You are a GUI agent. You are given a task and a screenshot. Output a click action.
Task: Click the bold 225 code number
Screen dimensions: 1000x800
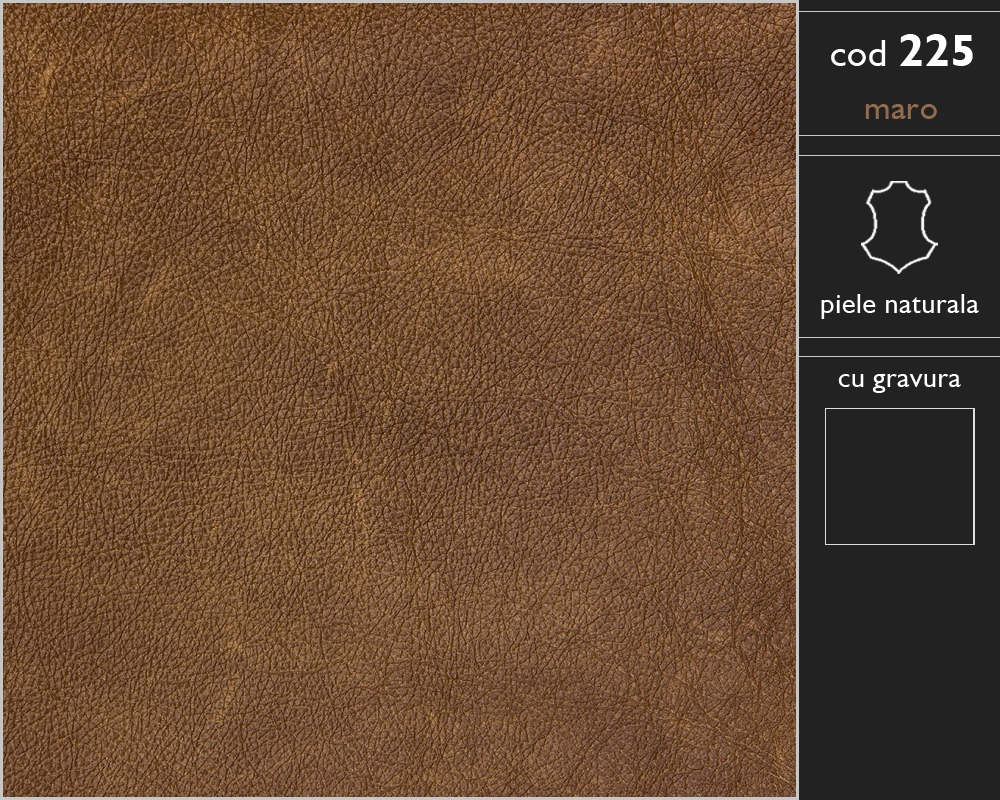point(936,52)
